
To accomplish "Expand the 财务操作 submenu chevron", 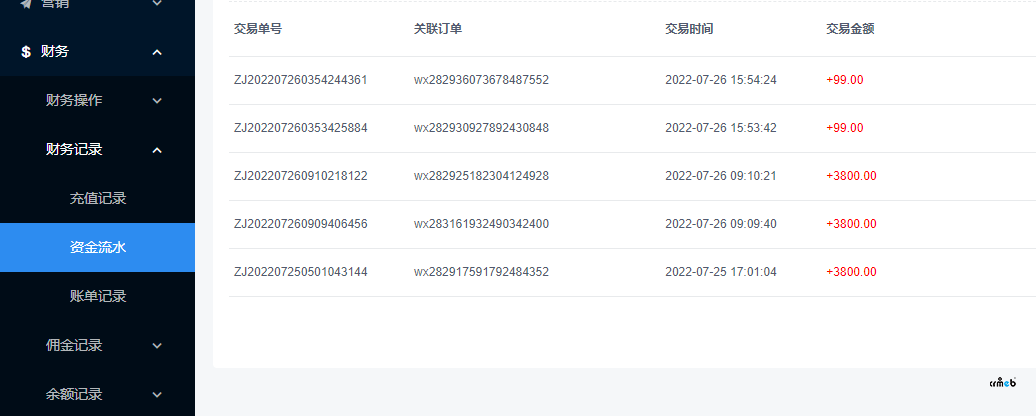I will pyautogui.click(x=157, y=101).
